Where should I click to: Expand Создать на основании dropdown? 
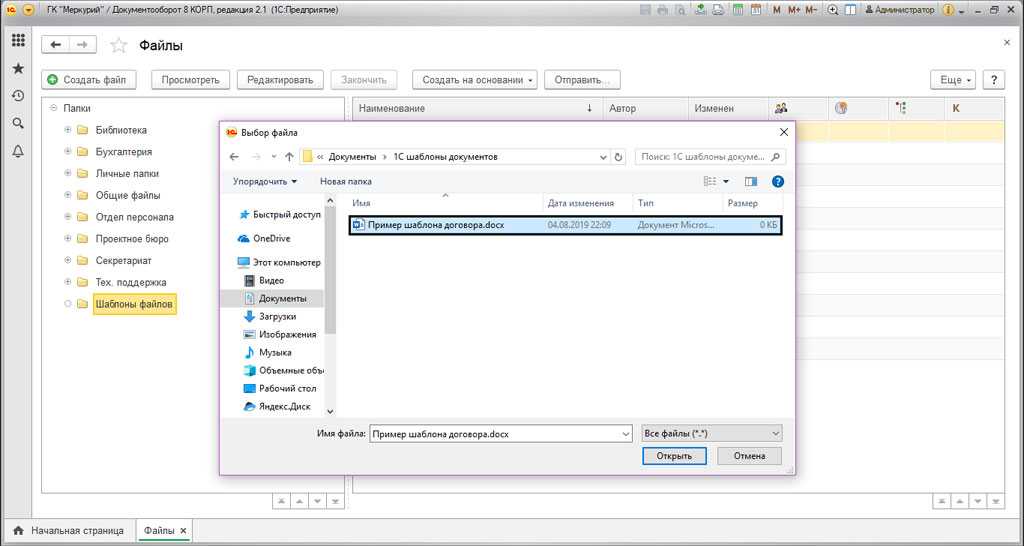[475, 80]
